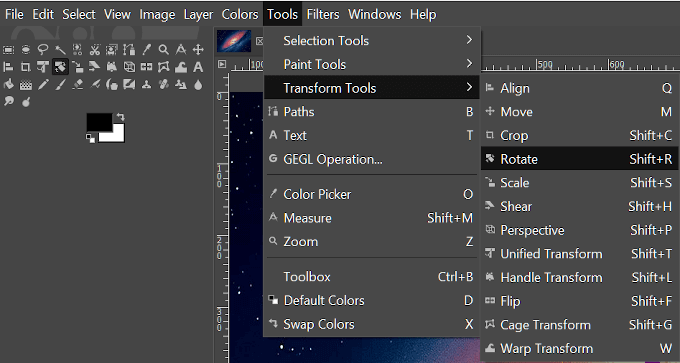Select the Bucket Fill tool
Screen dimensions: 680x363
(x=9, y=85)
